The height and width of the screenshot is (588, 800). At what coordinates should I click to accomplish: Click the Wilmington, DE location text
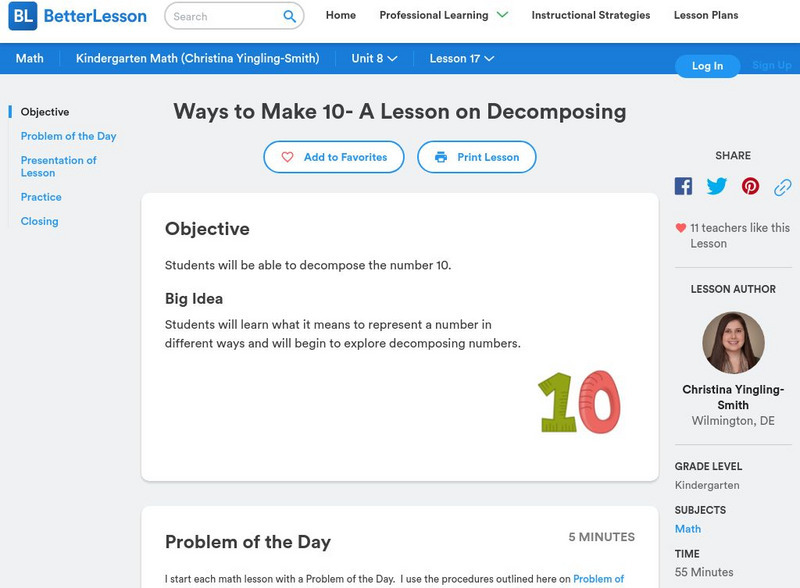click(x=733, y=421)
